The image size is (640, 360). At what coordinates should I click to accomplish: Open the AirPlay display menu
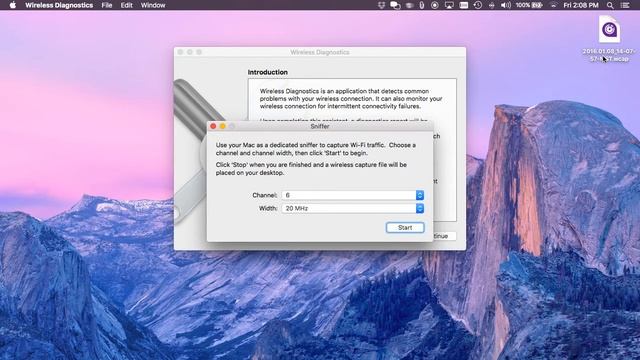click(449, 5)
